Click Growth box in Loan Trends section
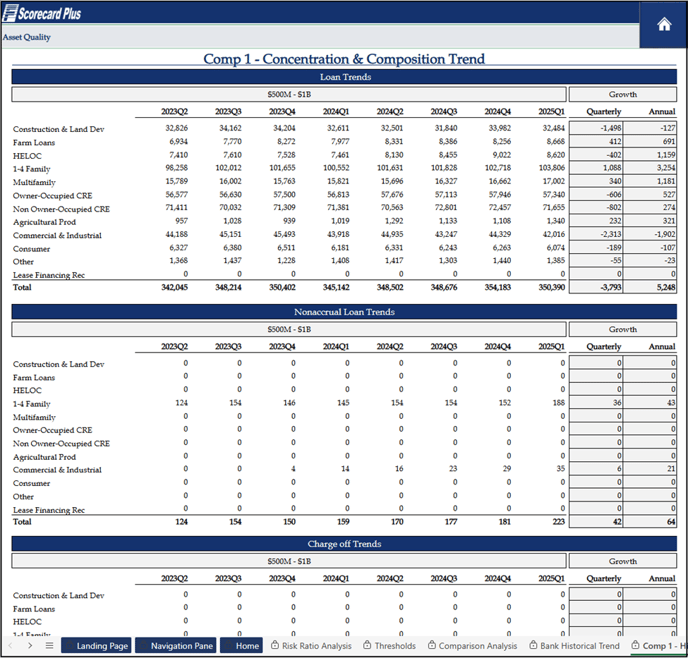 (623, 94)
